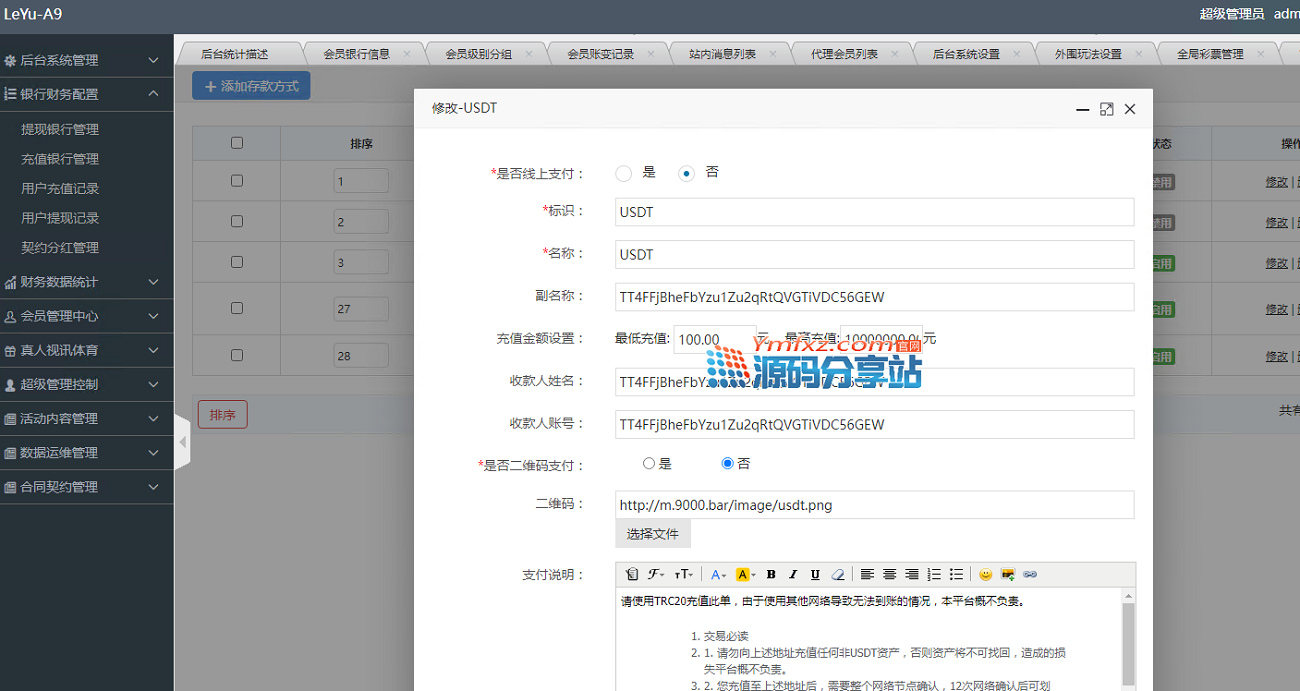This screenshot has width=1300, height=691.
Task: Insert hyperlink with link icon
Action: pyautogui.click(x=1030, y=574)
